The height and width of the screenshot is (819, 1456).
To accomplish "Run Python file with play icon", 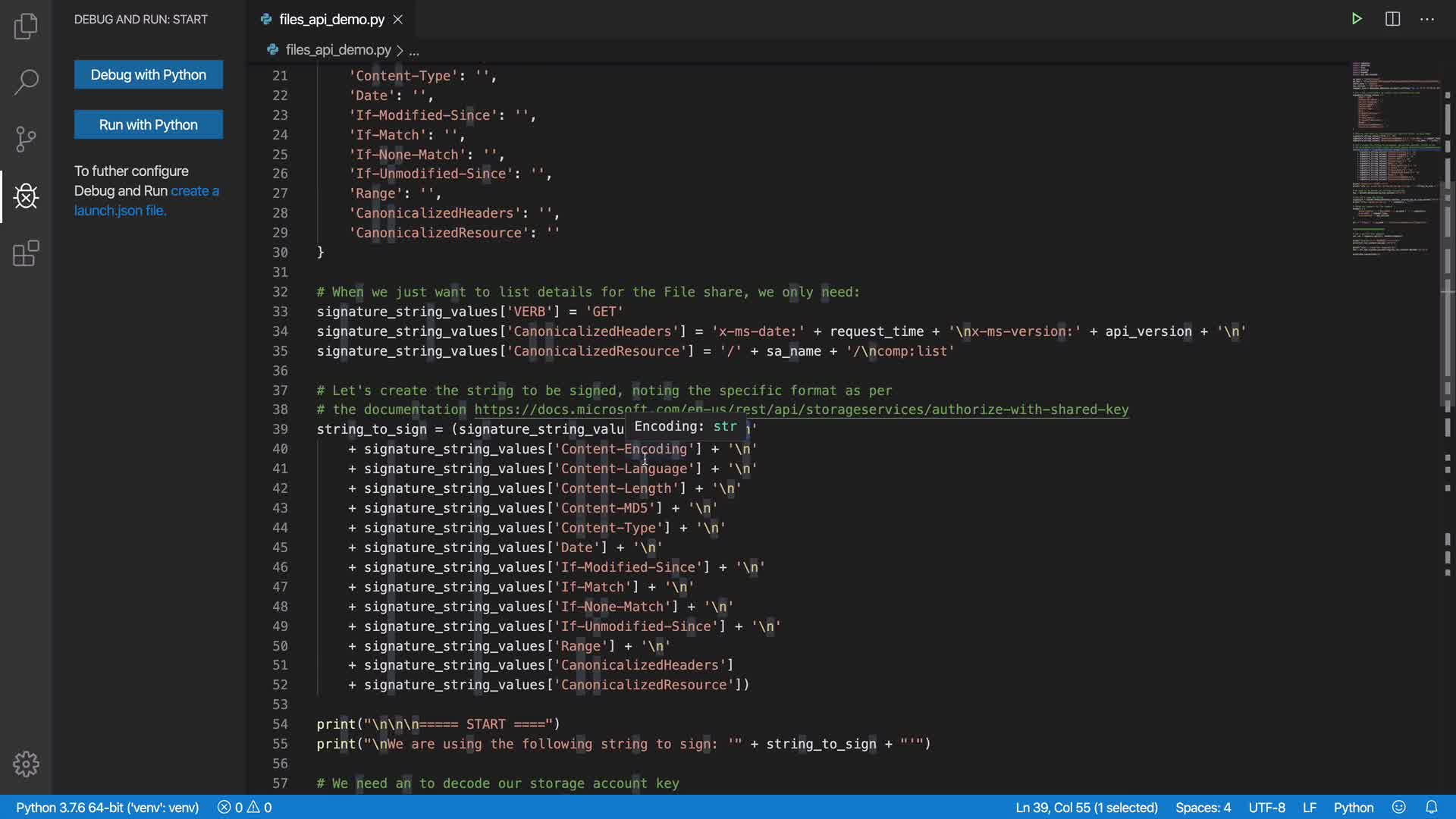I will (1357, 19).
